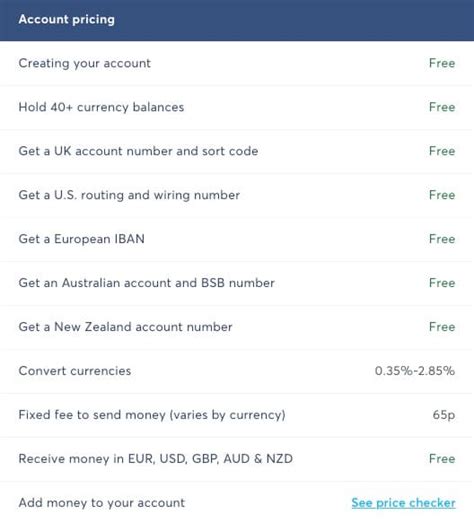Click the Convert currencies label

tap(75, 371)
